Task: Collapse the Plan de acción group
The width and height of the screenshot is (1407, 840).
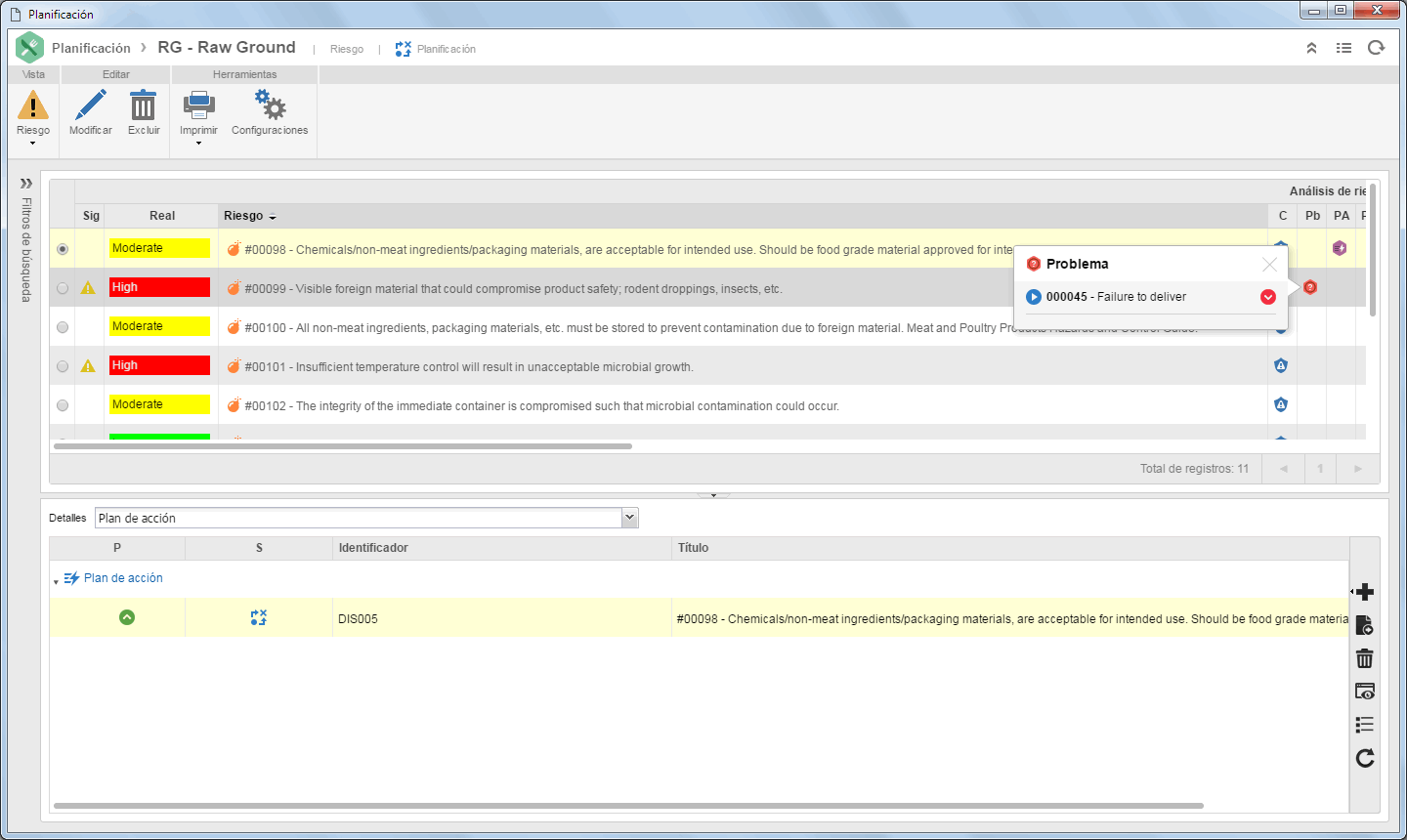Action: 56,581
